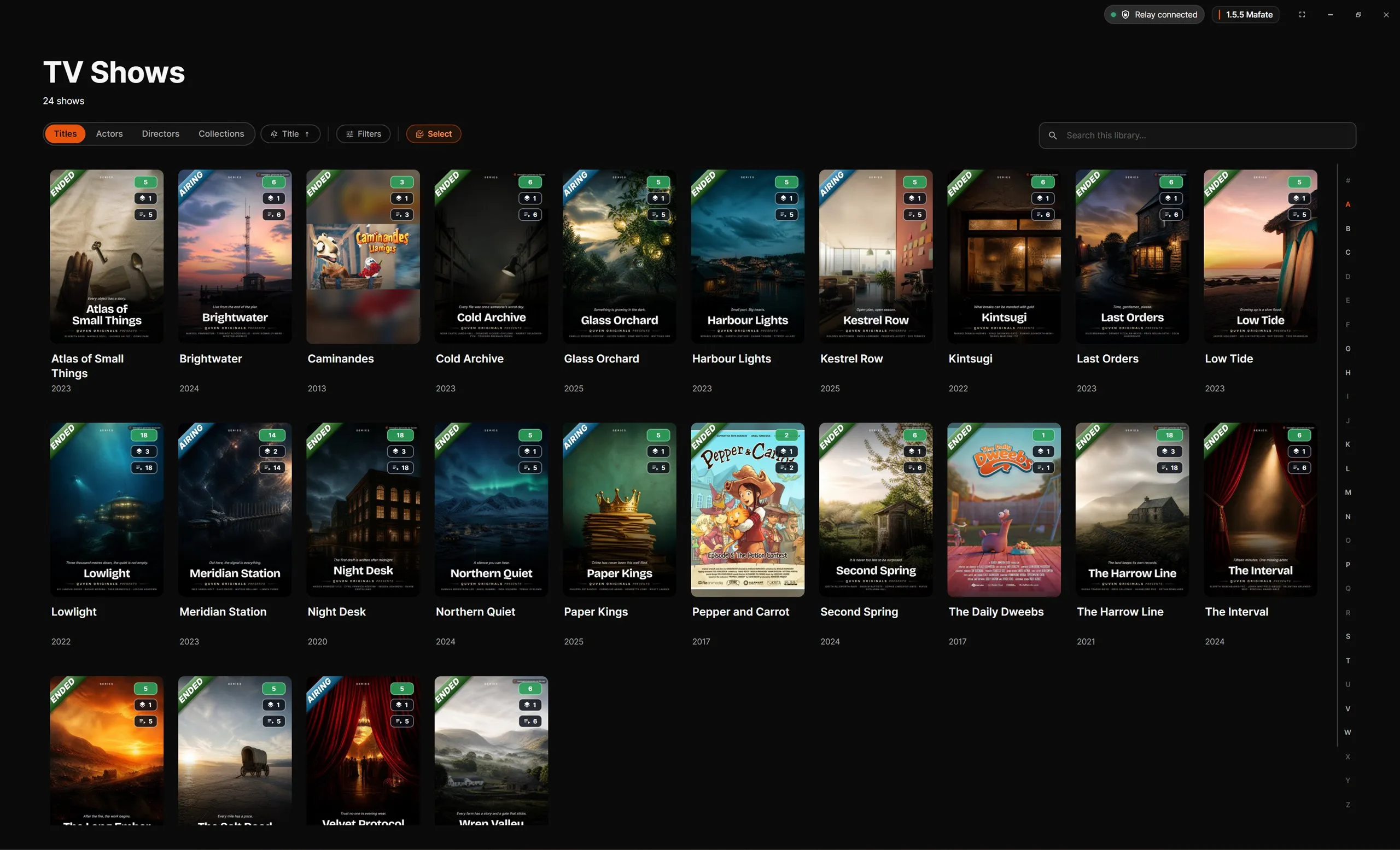The width and height of the screenshot is (1400, 850).
Task: Jump to letter G in index
Action: click(1347, 349)
